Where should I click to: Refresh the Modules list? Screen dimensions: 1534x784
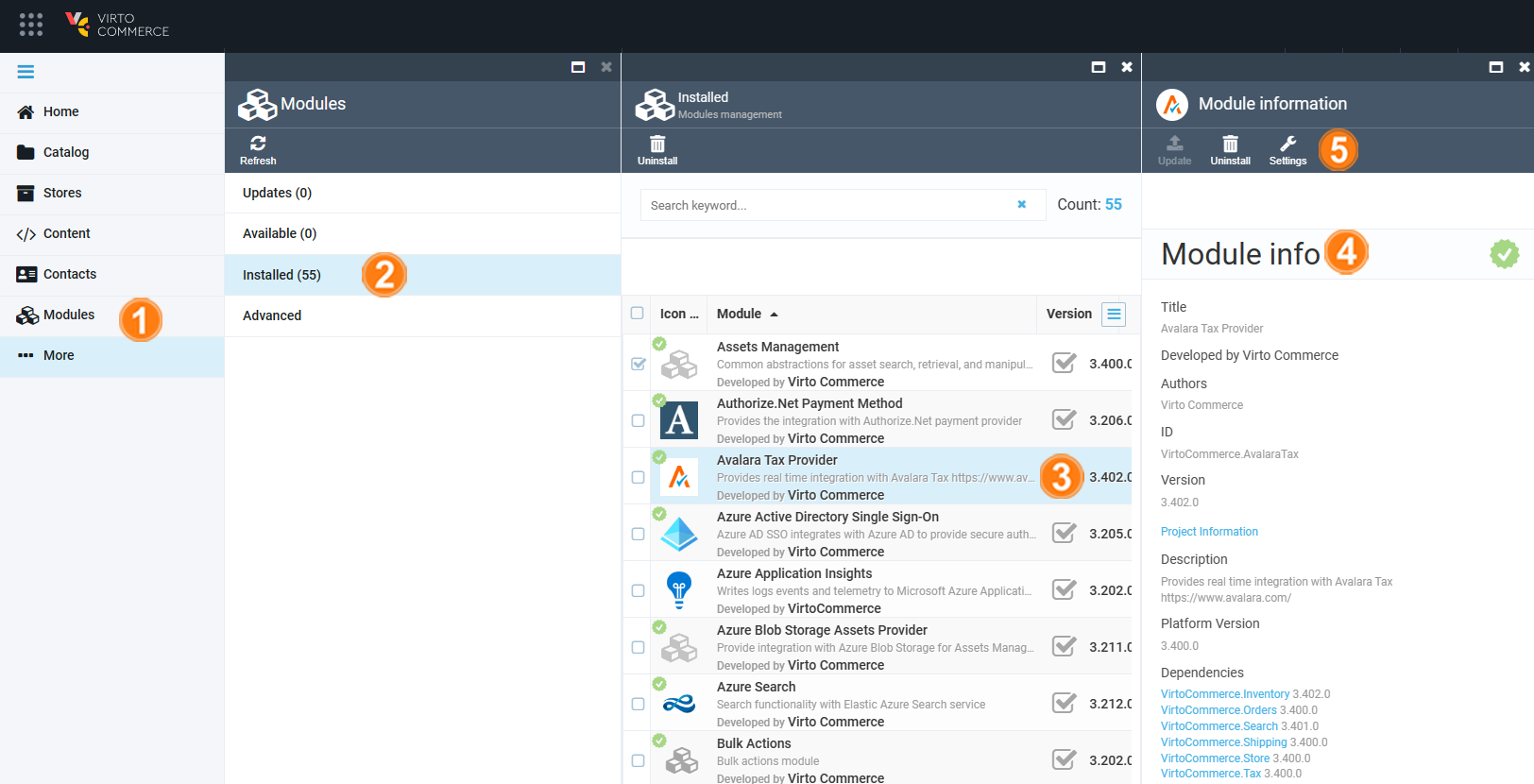pyautogui.click(x=258, y=150)
